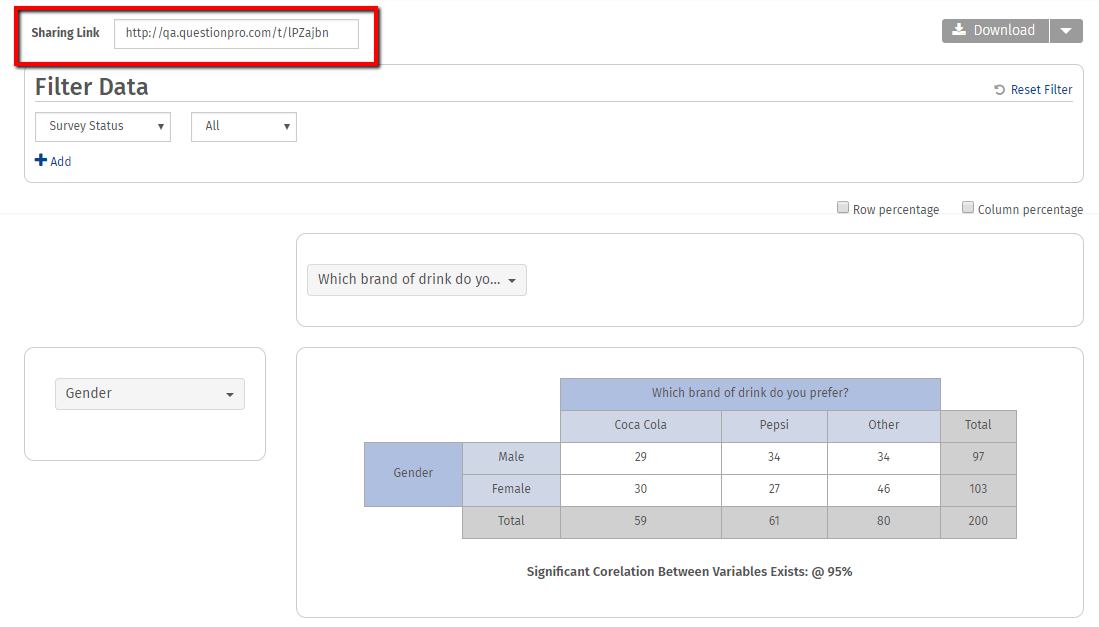Click the Coca Cola column header
Viewport: 1099px width, 627px height.
(x=641, y=425)
